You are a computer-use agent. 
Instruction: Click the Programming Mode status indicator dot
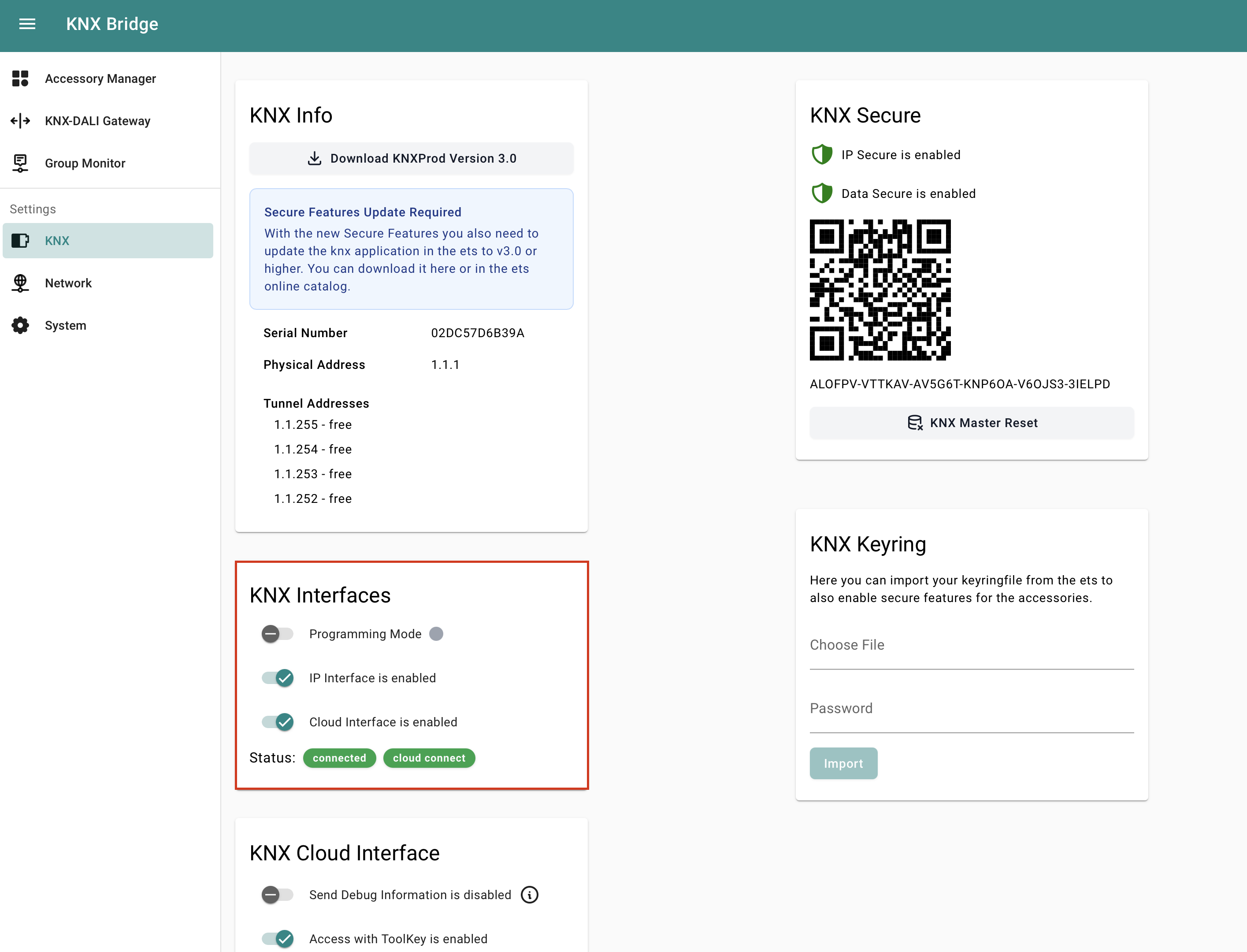436,633
